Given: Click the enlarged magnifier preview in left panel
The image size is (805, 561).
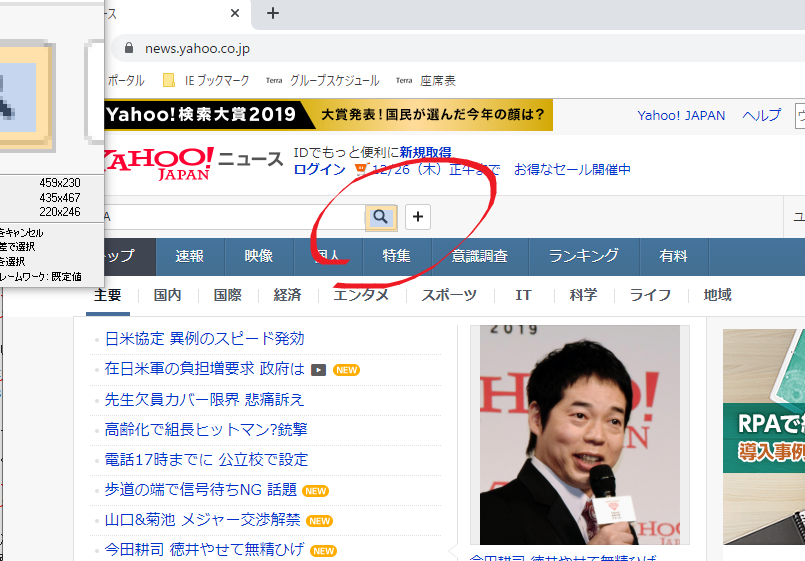Looking at the screenshot, I should [x=26, y=96].
